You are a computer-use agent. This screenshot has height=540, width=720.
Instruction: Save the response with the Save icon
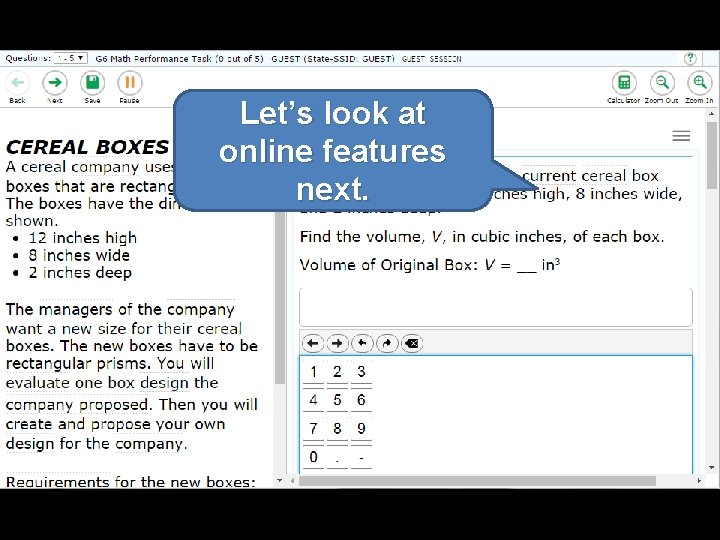[92, 83]
